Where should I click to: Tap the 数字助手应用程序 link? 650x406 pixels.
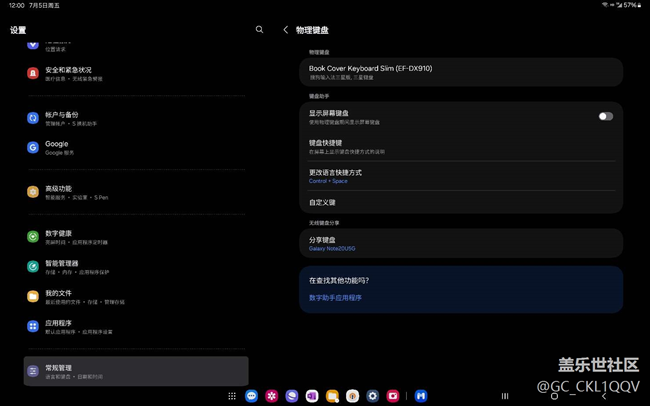(336, 298)
